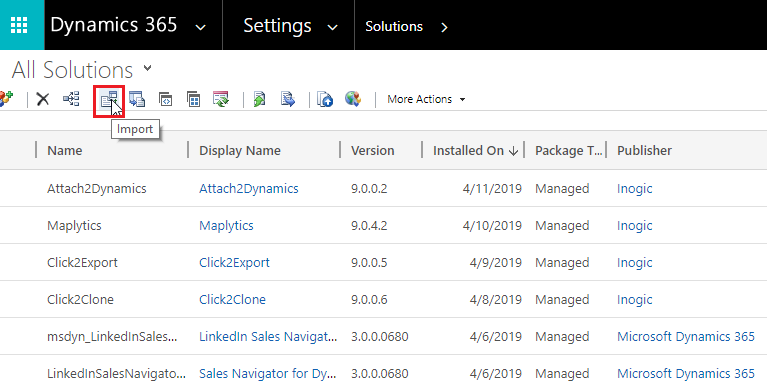
Task: Open Inogic publisher link in Attach2Dynamics row
Action: (634, 189)
